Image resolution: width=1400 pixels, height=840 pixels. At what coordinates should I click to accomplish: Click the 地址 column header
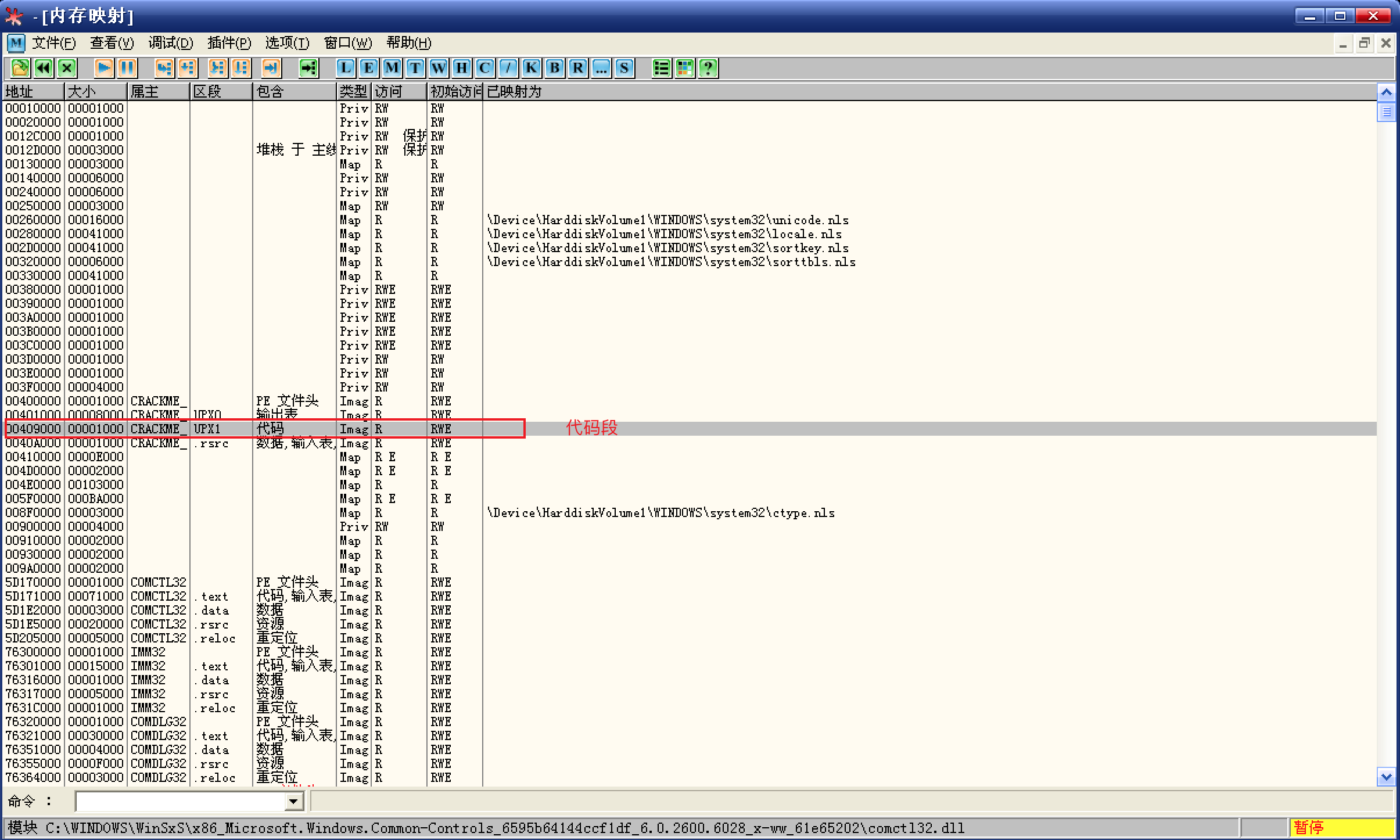coord(33,92)
